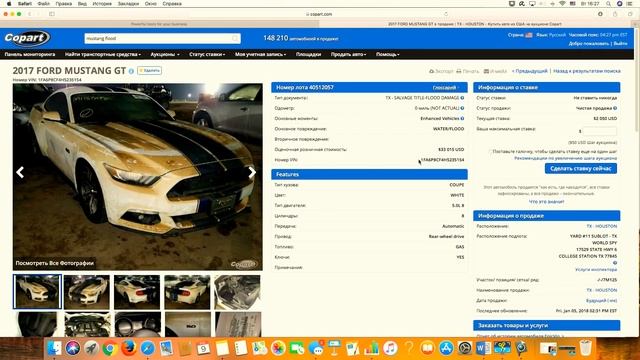Screen dimensions: 640x360
Task: Open Firefox from the dock
Action: click(129, 348)
